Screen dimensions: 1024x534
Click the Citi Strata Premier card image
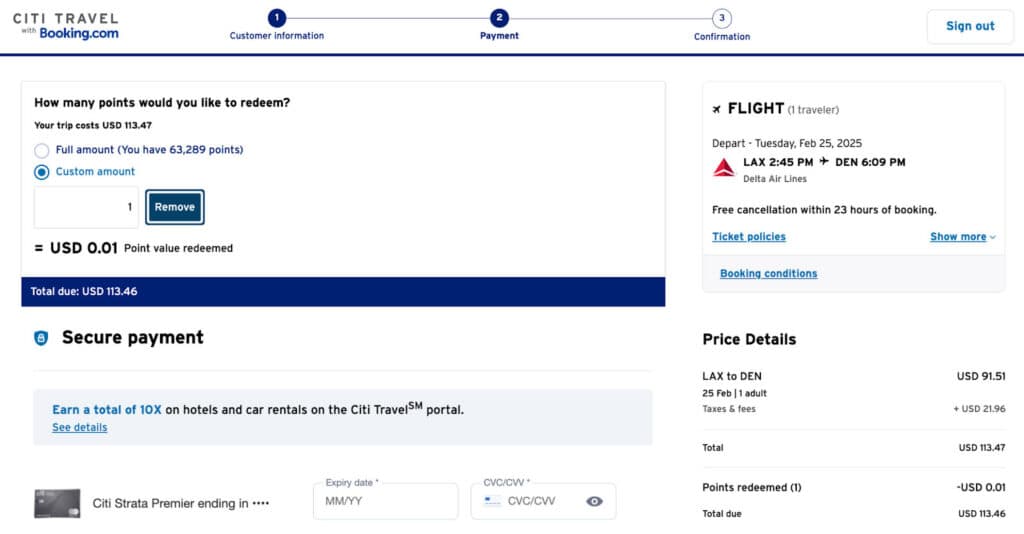[x=57, y=503]
